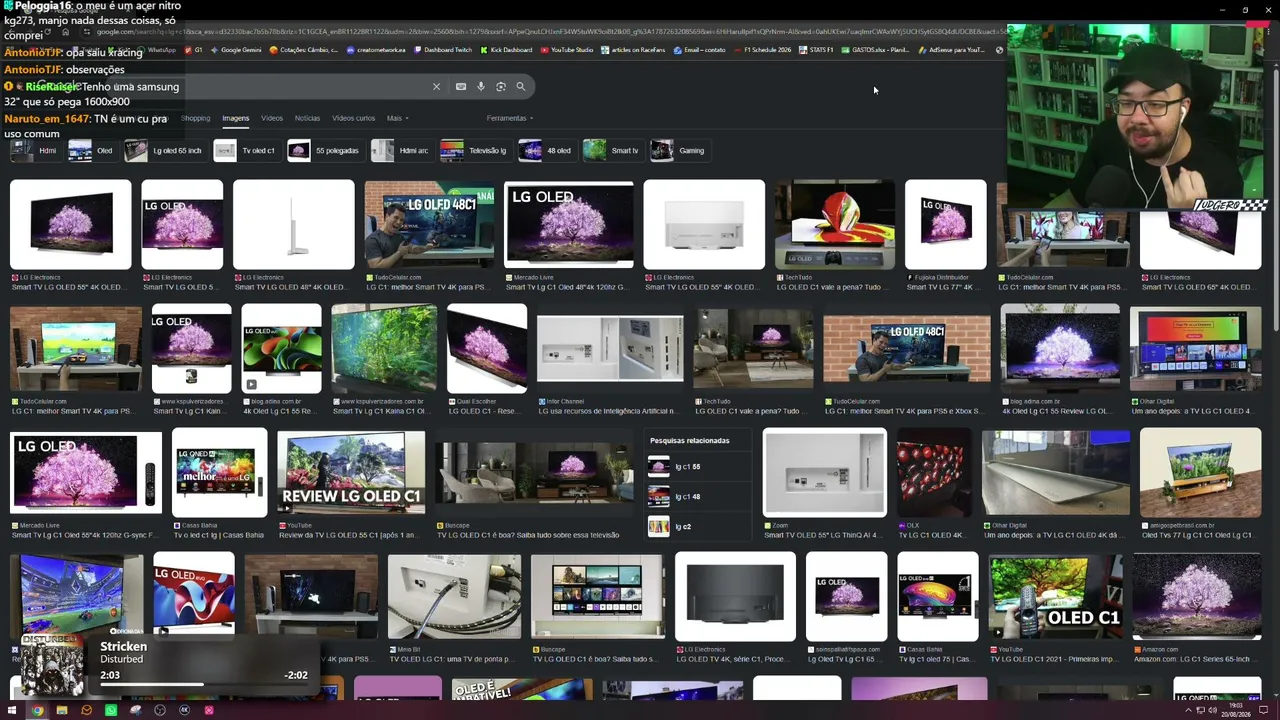Open the LG usa Inteligência Artificial ports thumbnail
1280x720 pixels.
coord(610,349)
